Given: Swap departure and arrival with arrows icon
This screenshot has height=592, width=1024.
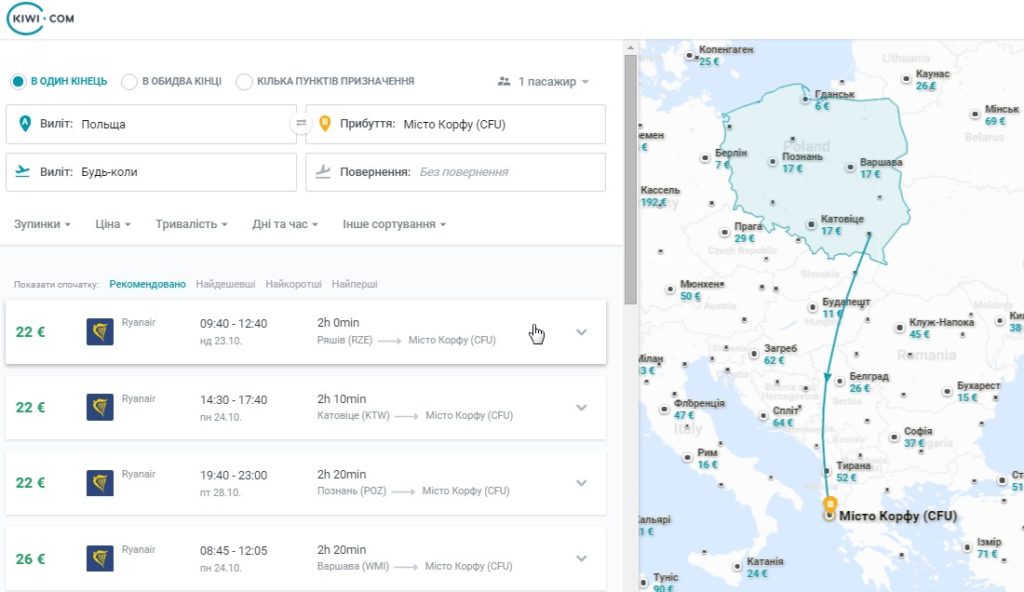Looking at the screenshot, I should 301,122.
